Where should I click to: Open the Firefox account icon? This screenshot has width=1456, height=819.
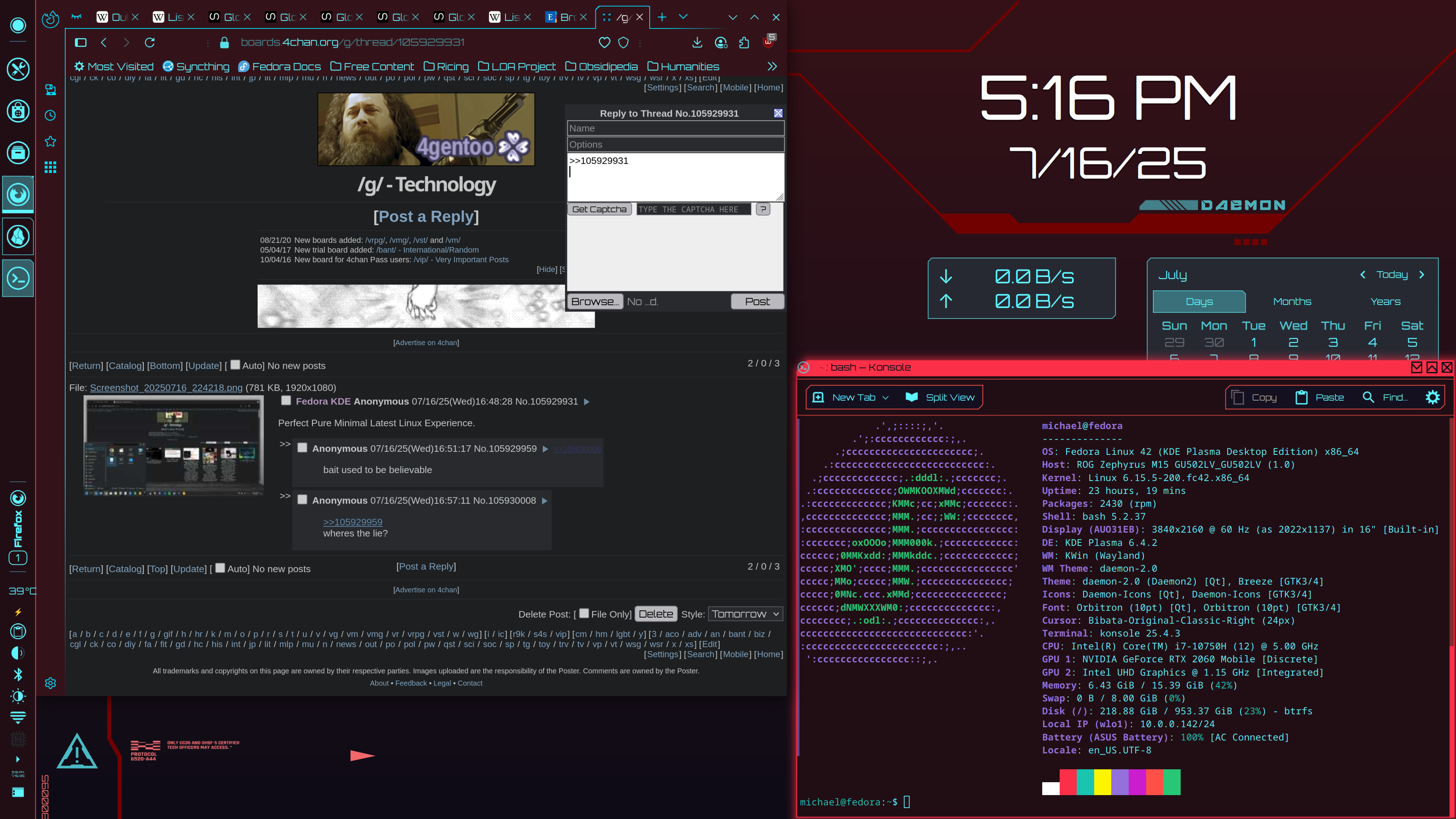pyautogui.click(x=721, y=42)
